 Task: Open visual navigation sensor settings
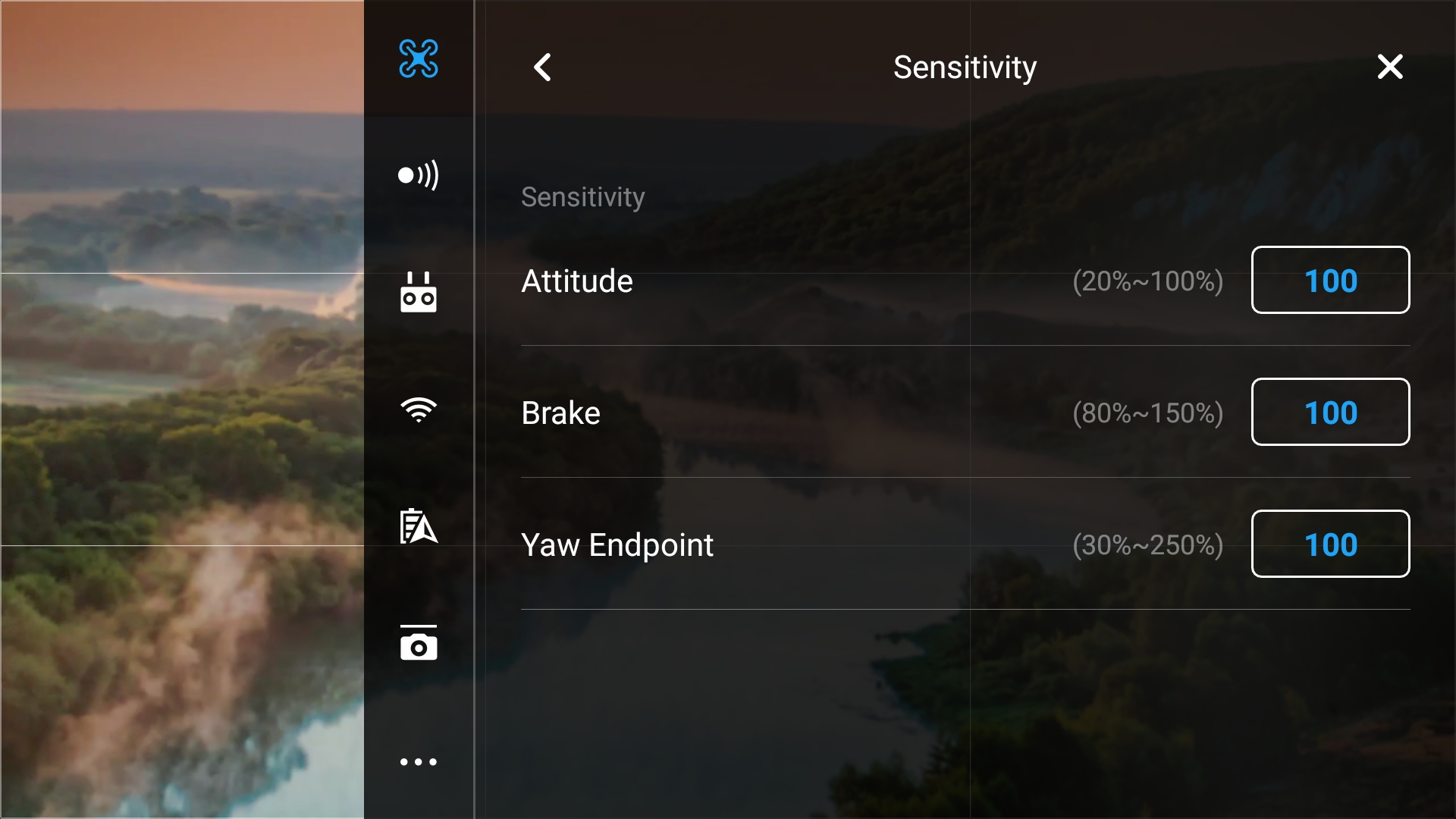click(x=419, y=176)
